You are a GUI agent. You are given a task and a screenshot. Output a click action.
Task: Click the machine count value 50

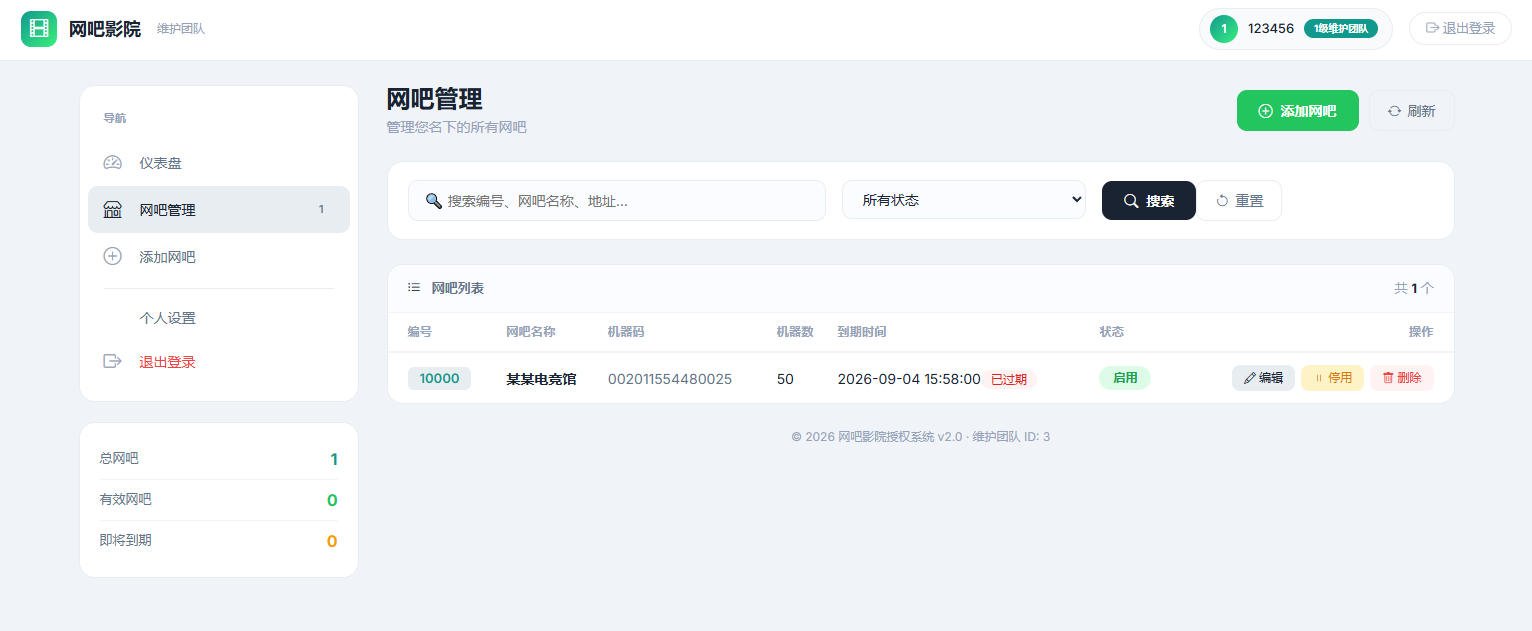pyautogui.click(x=785, y=379)
